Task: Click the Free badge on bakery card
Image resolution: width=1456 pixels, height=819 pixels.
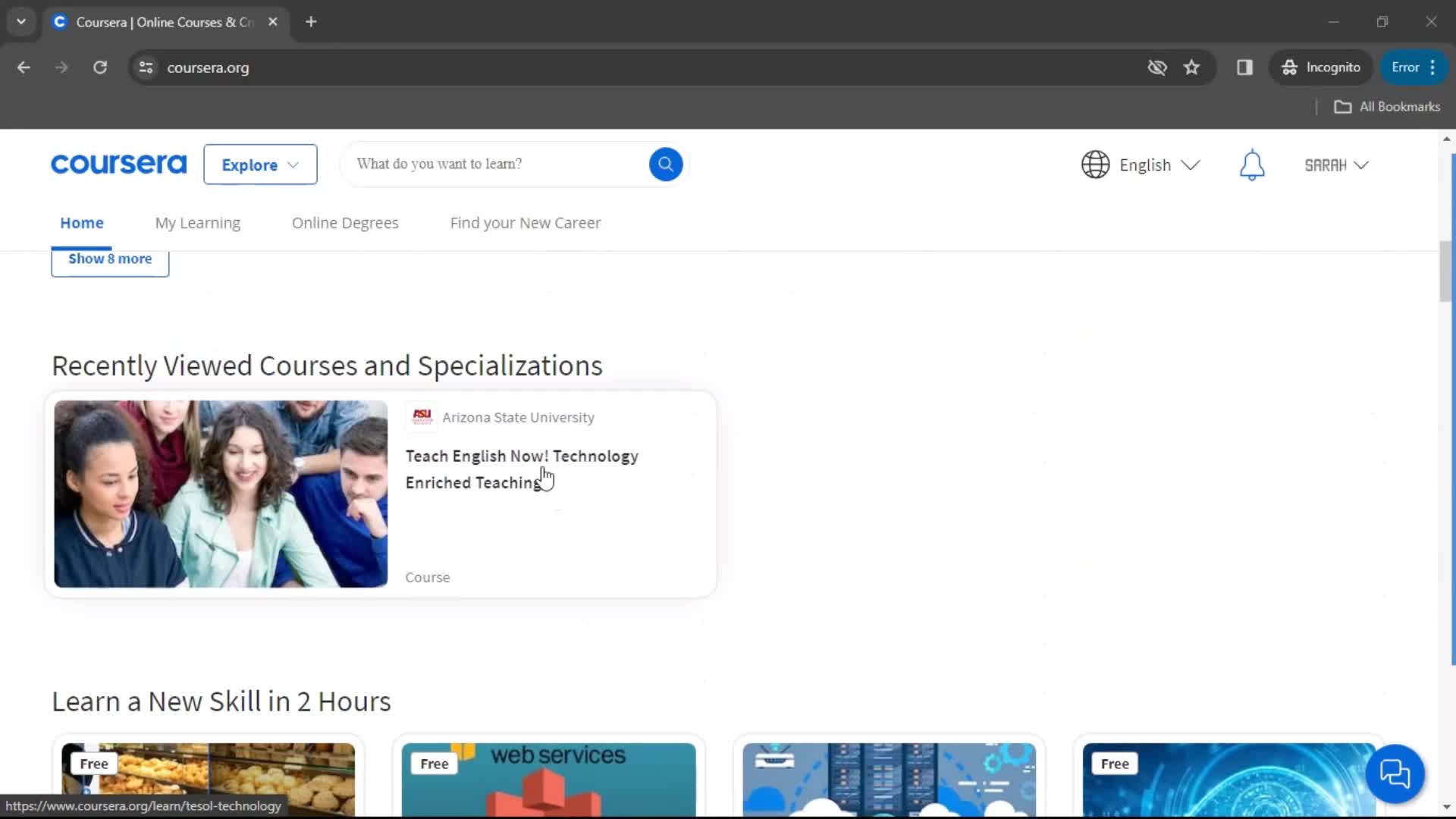Action: 94,764
